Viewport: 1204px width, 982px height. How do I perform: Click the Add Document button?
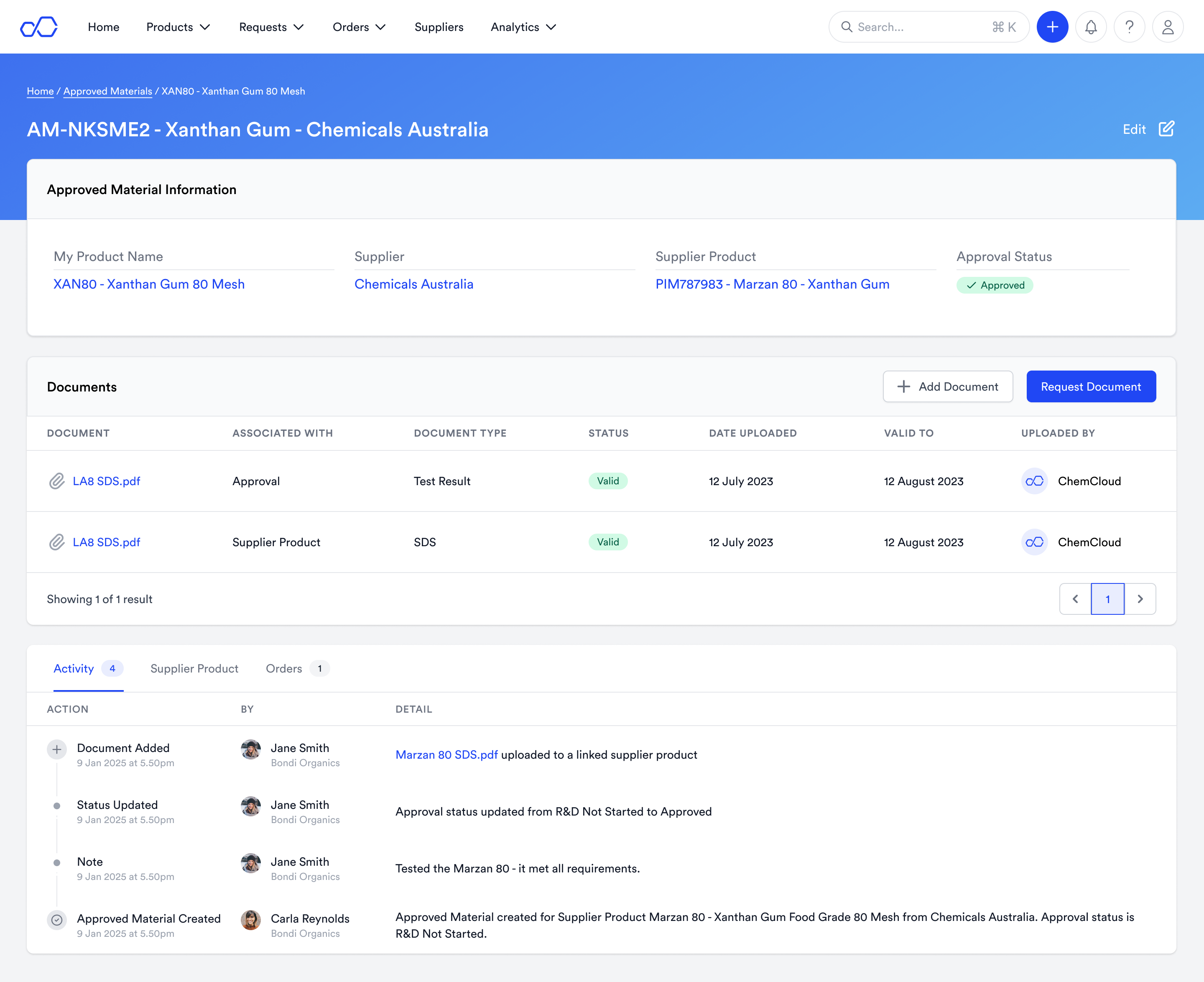pos(947,386)
